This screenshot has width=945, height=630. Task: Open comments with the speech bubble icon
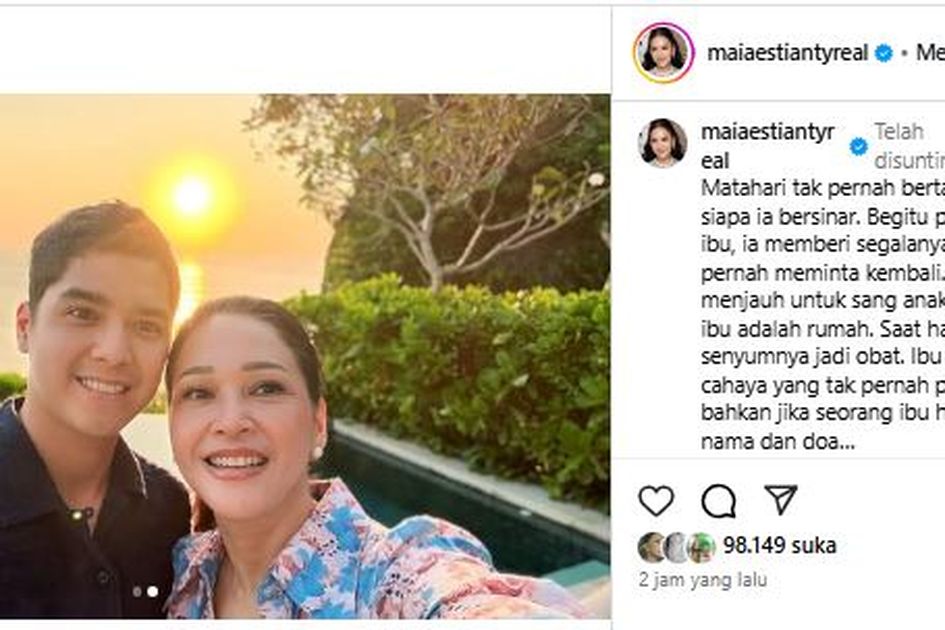pos(718,500)
